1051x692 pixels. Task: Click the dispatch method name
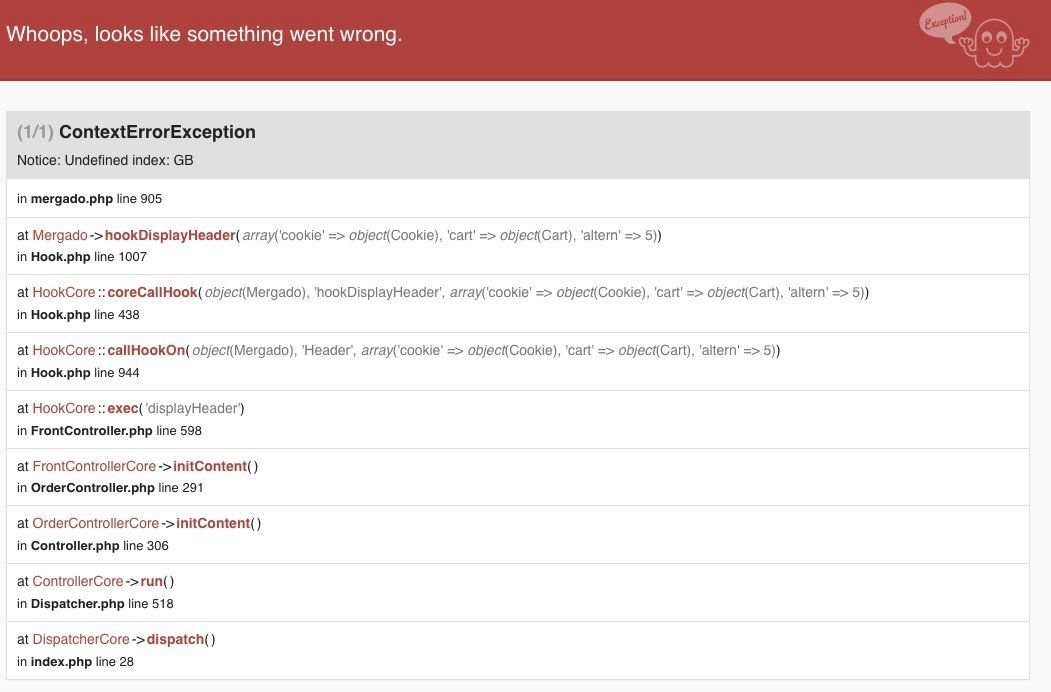point(176,639)
